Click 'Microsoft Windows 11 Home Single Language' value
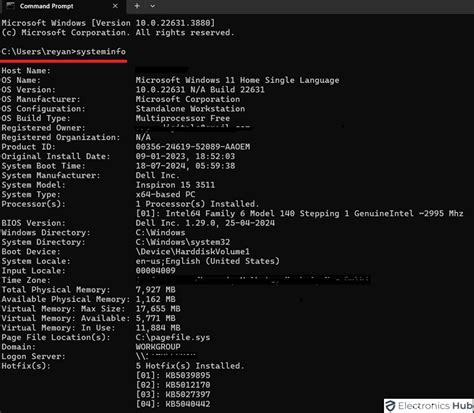This screenshot has height=413, width=474. click(x=237, y=80)
